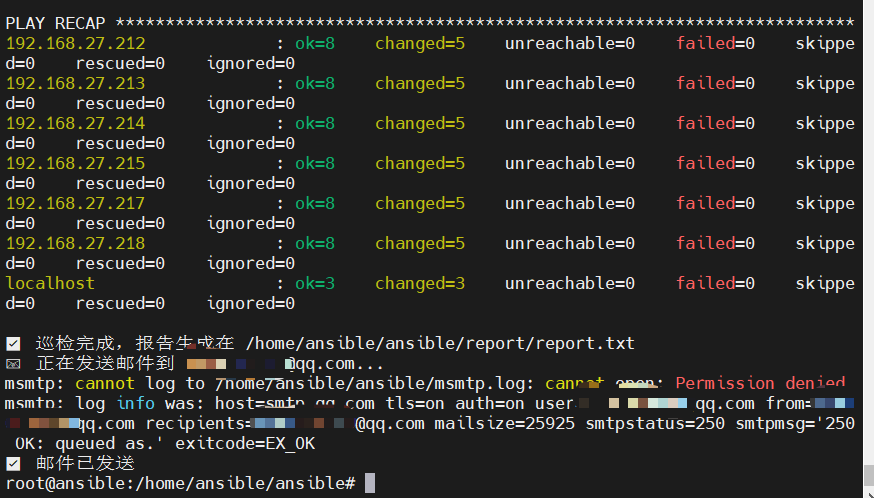The width and height of the screenshot is (874, 498).
Task: Click the /home/ansible/ansible/report/report.txt path
Action: click(440, 344)
